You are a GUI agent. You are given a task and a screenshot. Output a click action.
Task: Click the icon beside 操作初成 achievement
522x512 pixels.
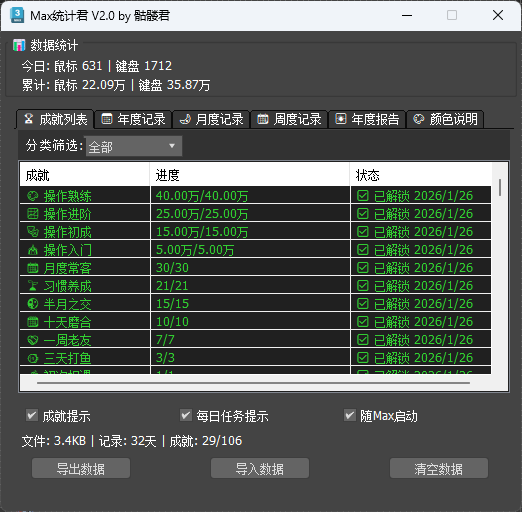click(33, 232)
